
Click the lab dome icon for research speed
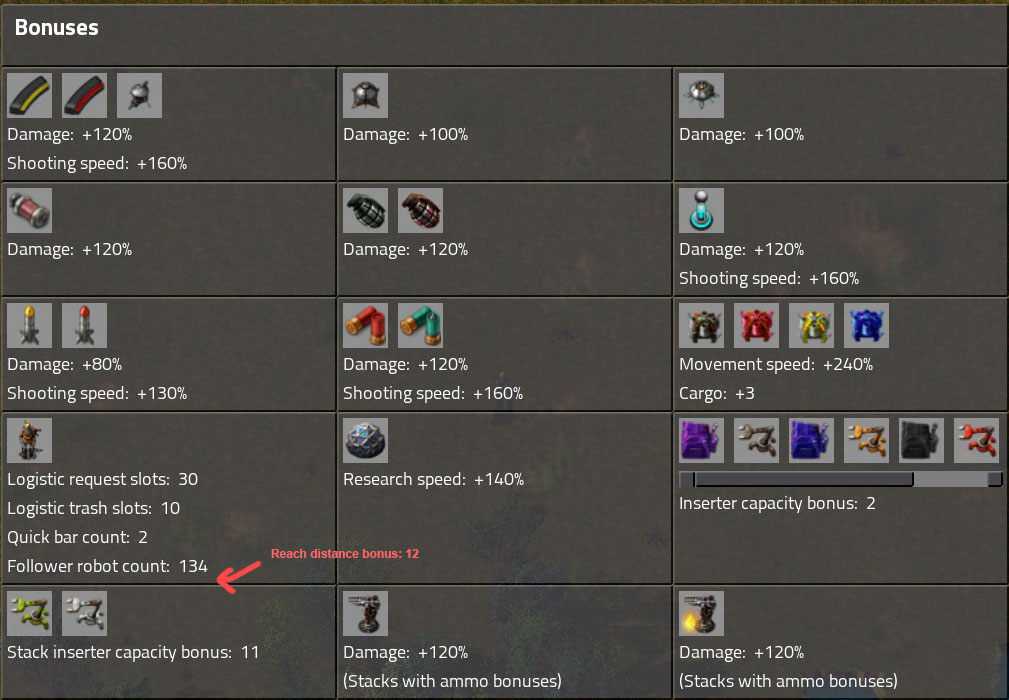(366, 441)
